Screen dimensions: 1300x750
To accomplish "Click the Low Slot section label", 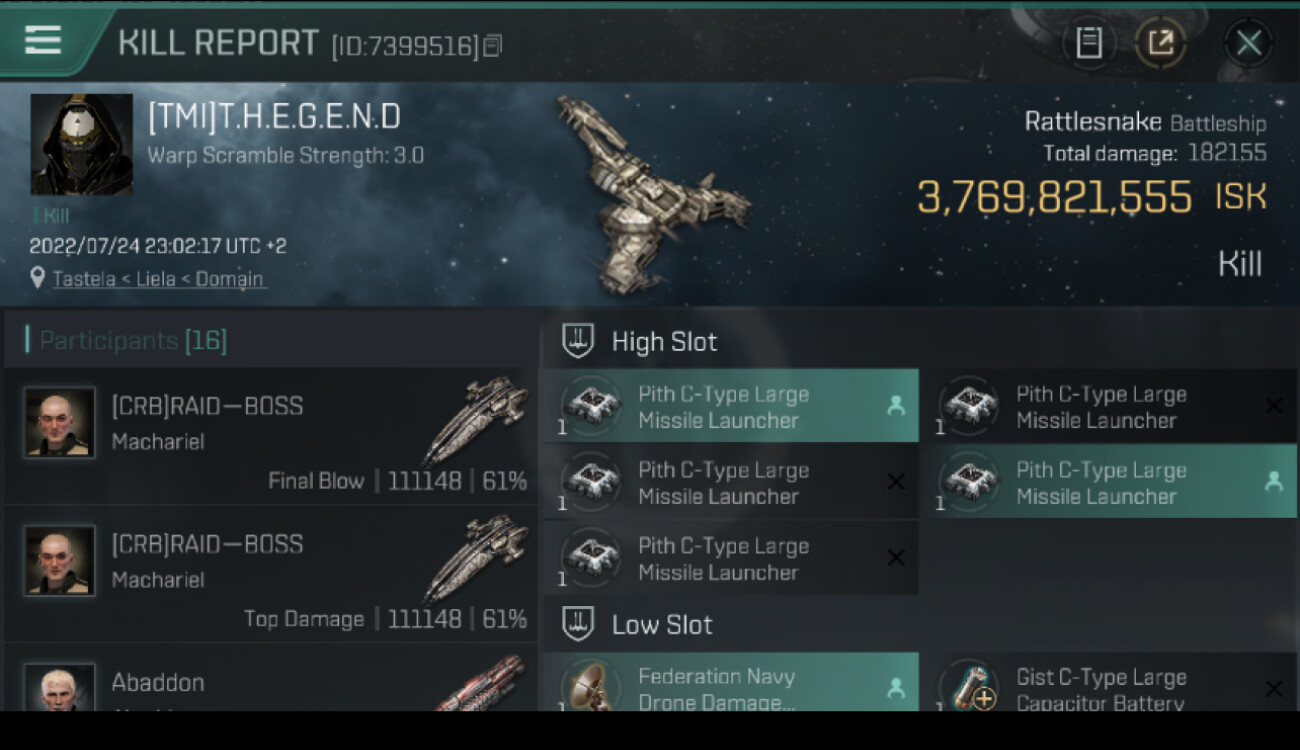I will click(662, 625).
